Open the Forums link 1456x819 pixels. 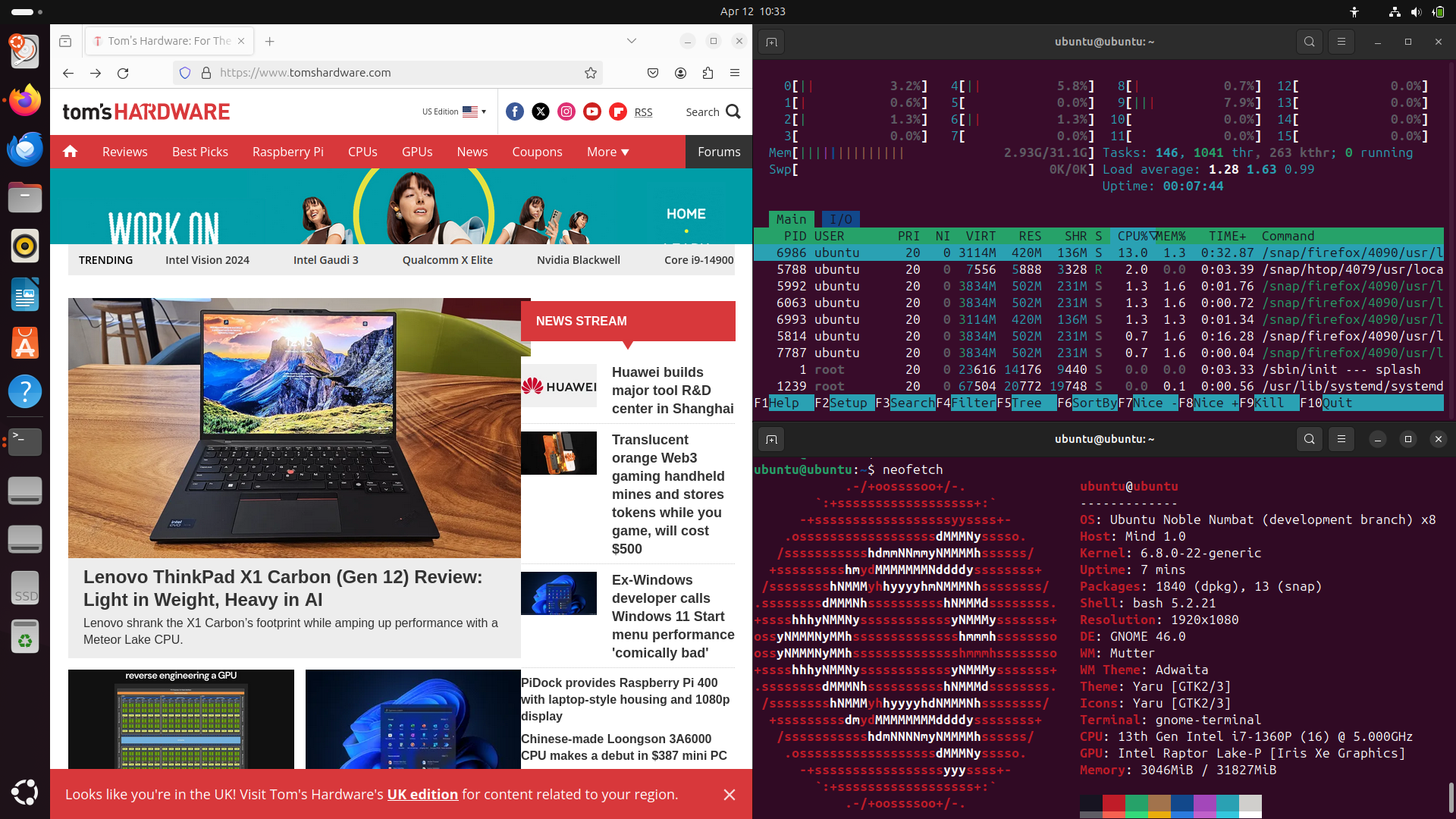[718, 152]
